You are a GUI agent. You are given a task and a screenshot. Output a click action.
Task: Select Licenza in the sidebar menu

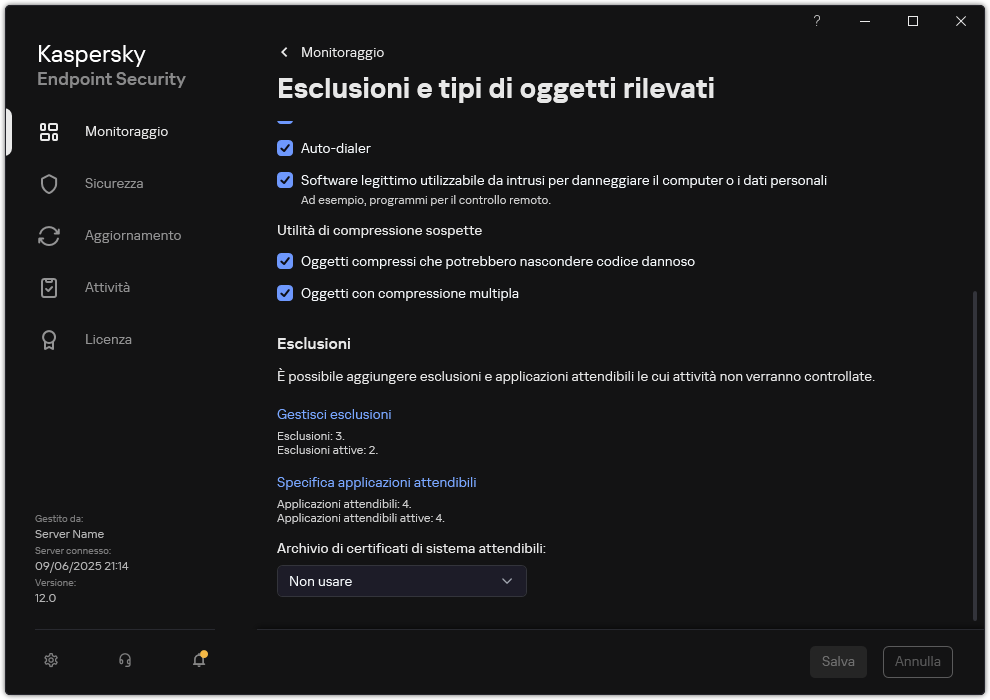108,339
